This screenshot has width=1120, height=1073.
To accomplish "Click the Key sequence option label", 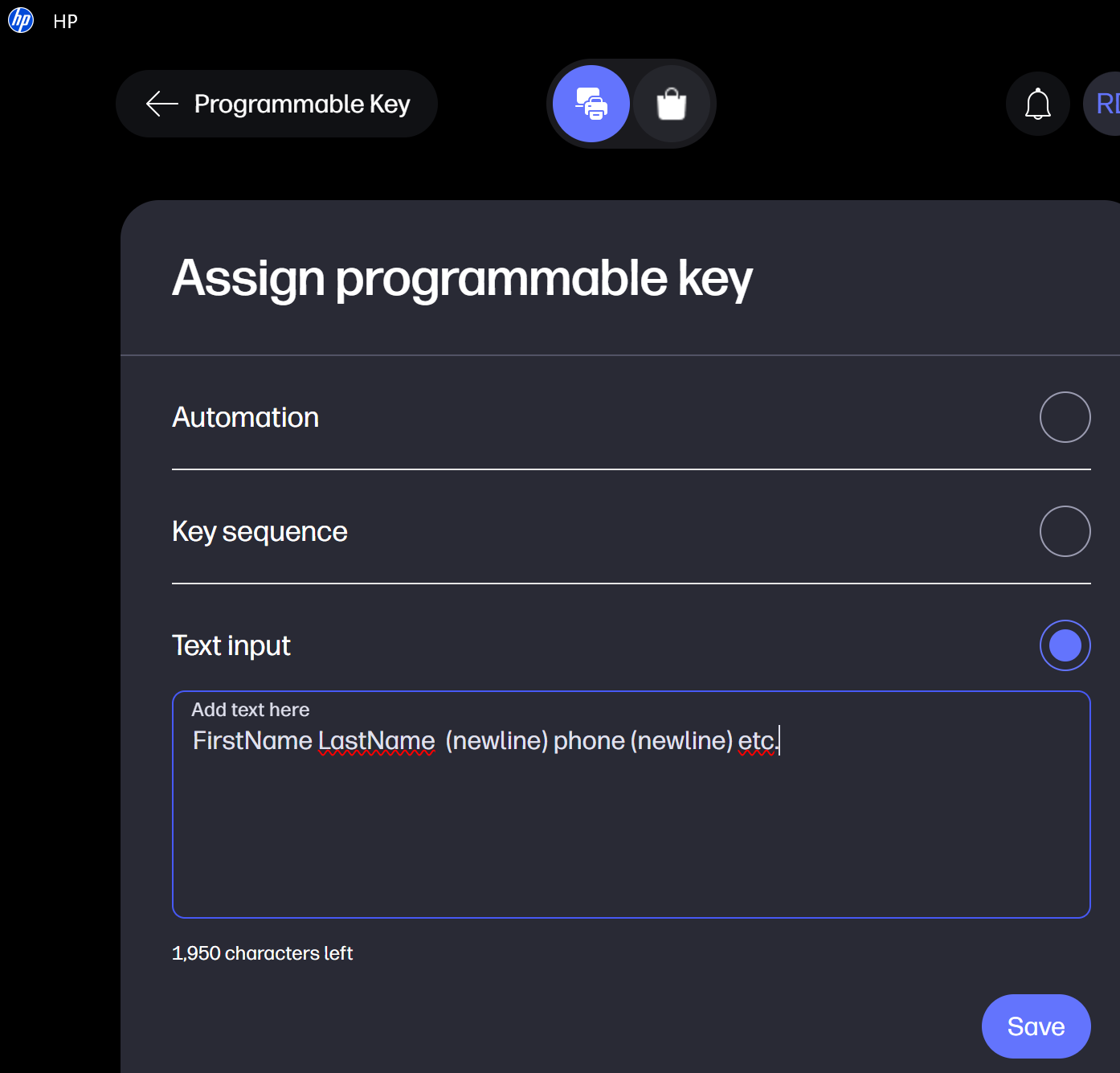I will click(x=260, y=531).
